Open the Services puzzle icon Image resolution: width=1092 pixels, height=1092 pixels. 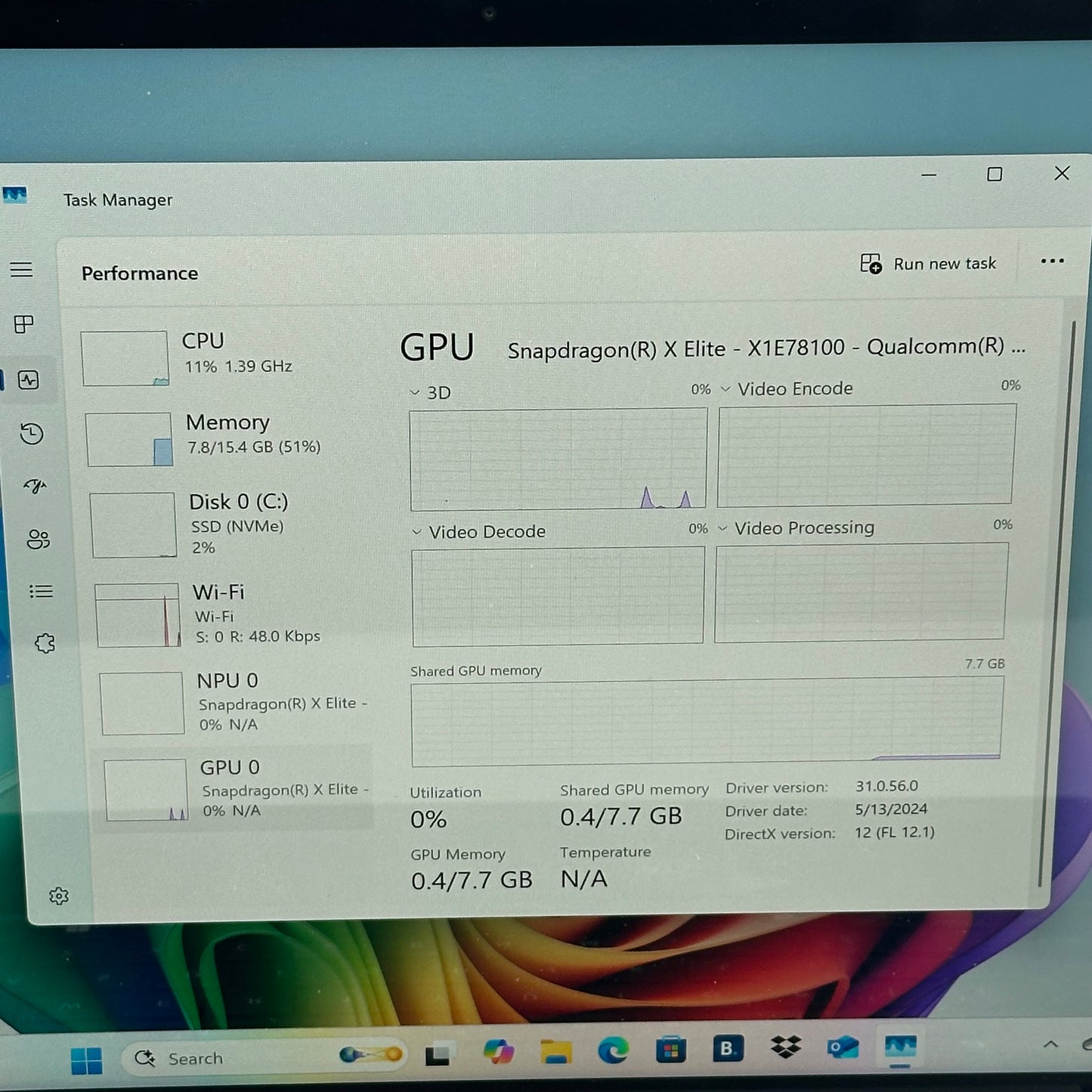tap(45, 643)
